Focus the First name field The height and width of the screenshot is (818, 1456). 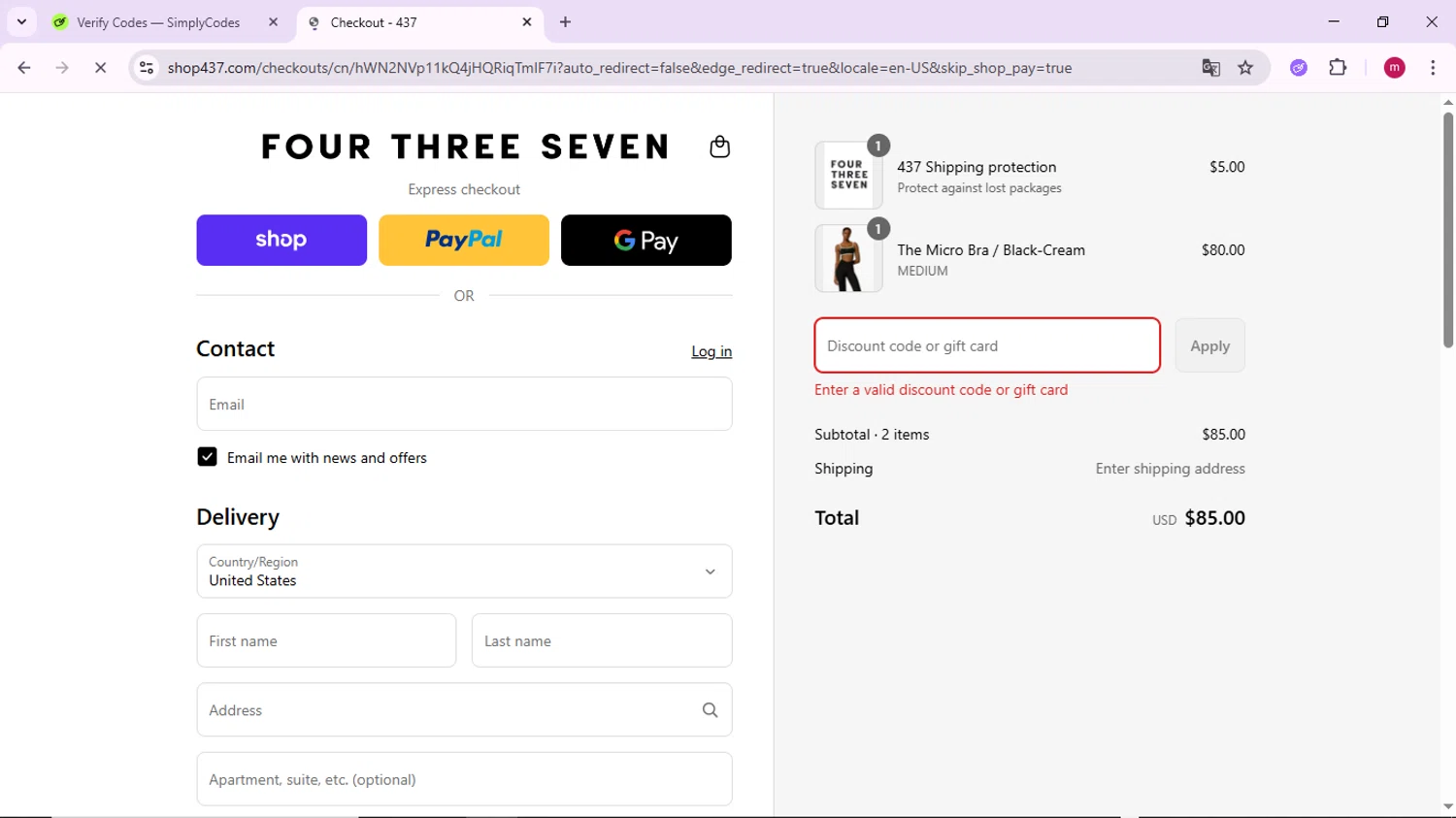326,640
